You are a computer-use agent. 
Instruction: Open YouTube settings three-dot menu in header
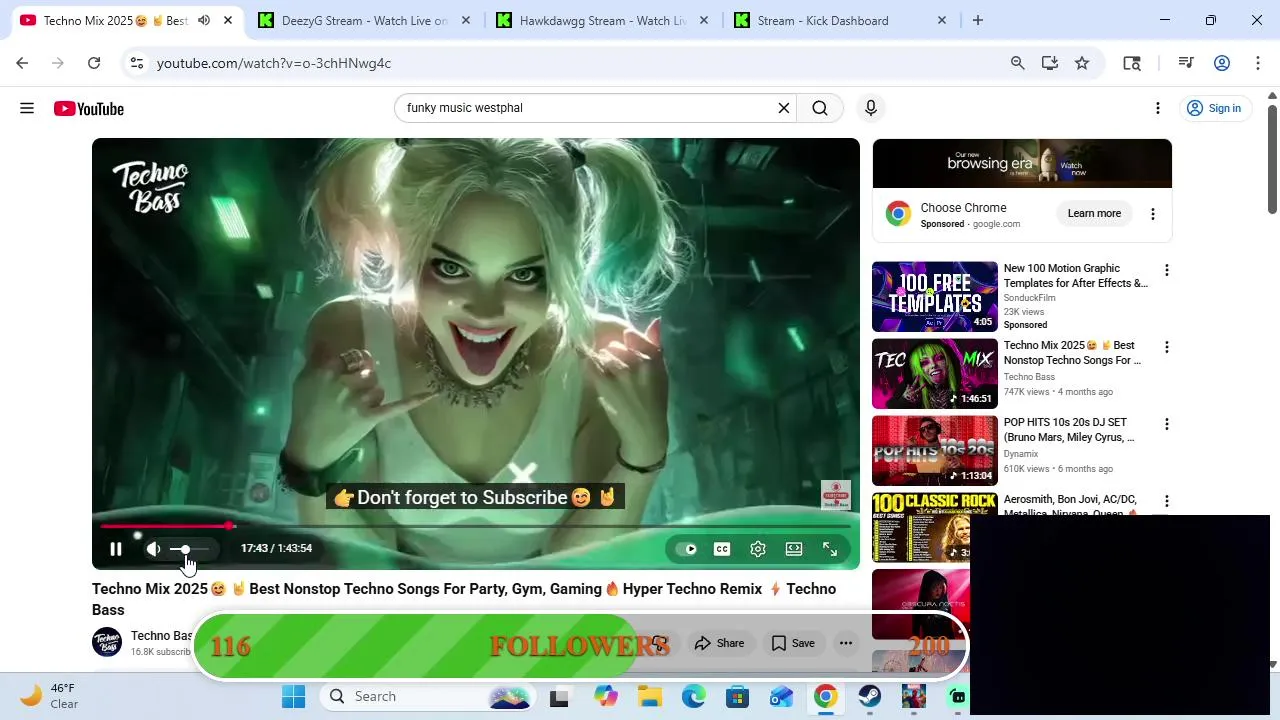click(x=1158, y=108)
